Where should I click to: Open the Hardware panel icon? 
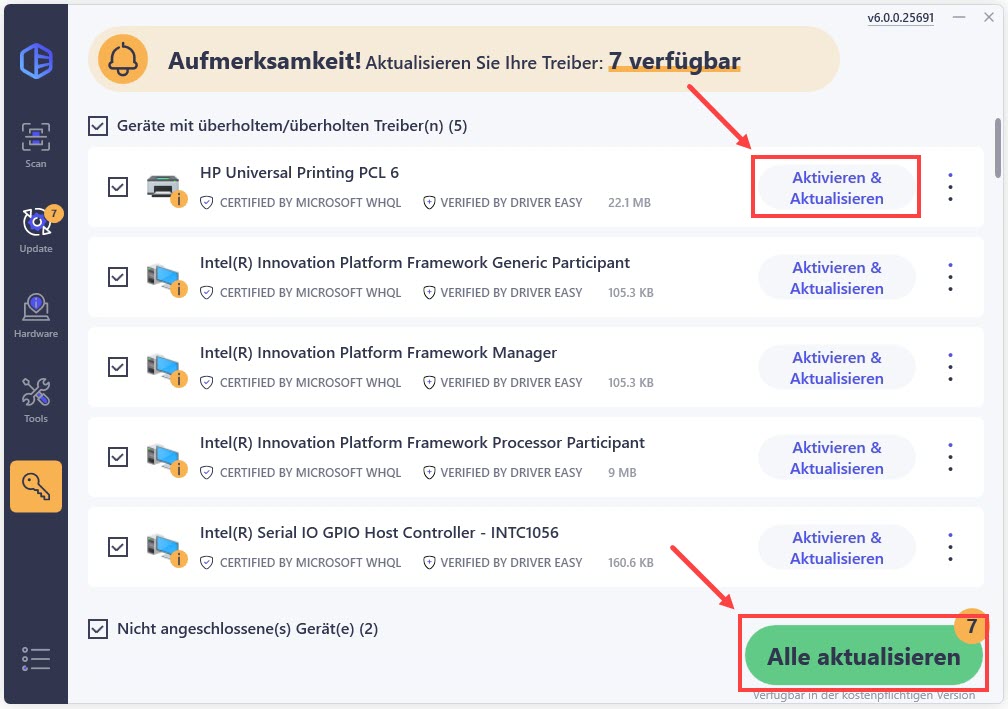click(x=35, y=305)
